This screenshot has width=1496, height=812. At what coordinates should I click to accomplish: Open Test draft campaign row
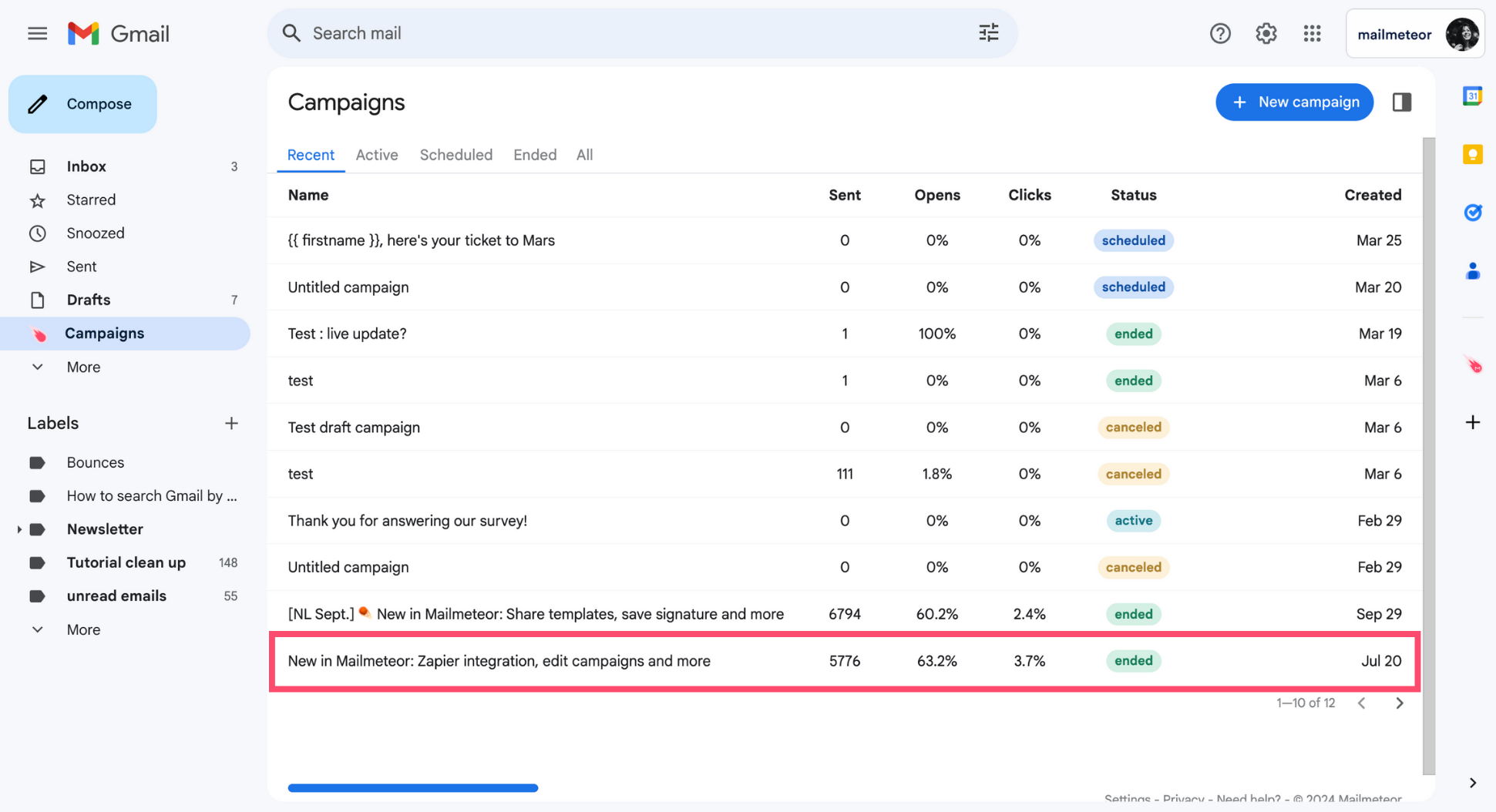click(x=844, y=427)
